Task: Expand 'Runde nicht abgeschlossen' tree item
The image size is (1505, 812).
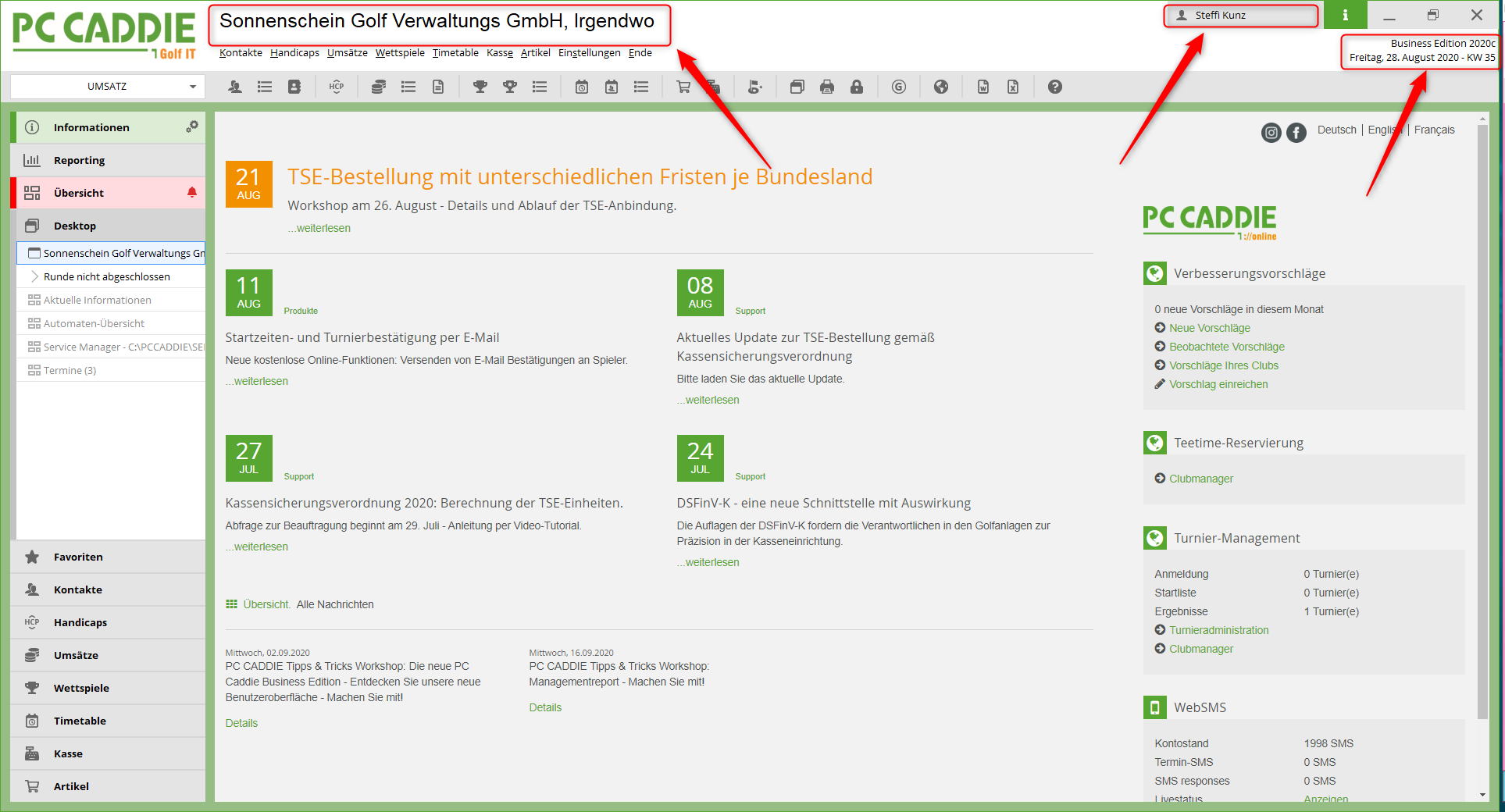Action: 34,276
